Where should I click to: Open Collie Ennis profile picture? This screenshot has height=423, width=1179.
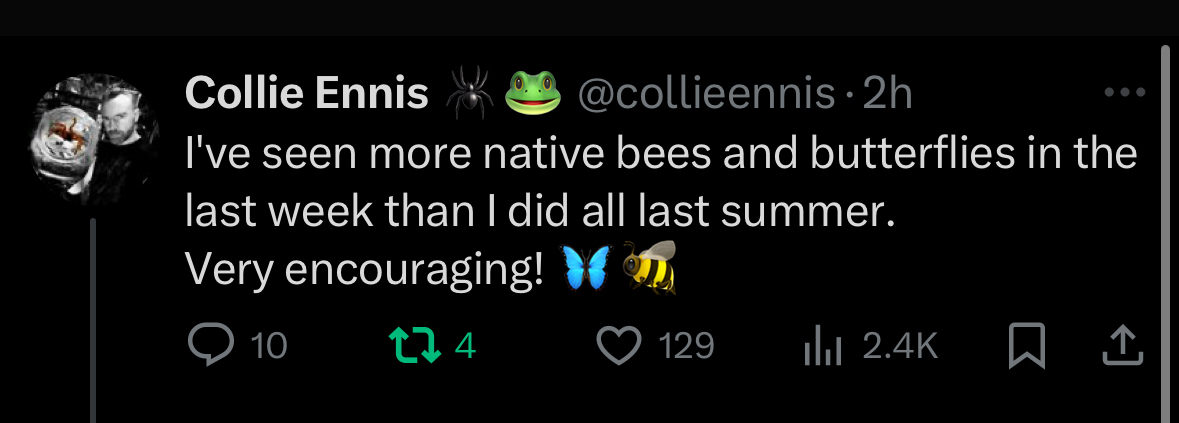92,141
